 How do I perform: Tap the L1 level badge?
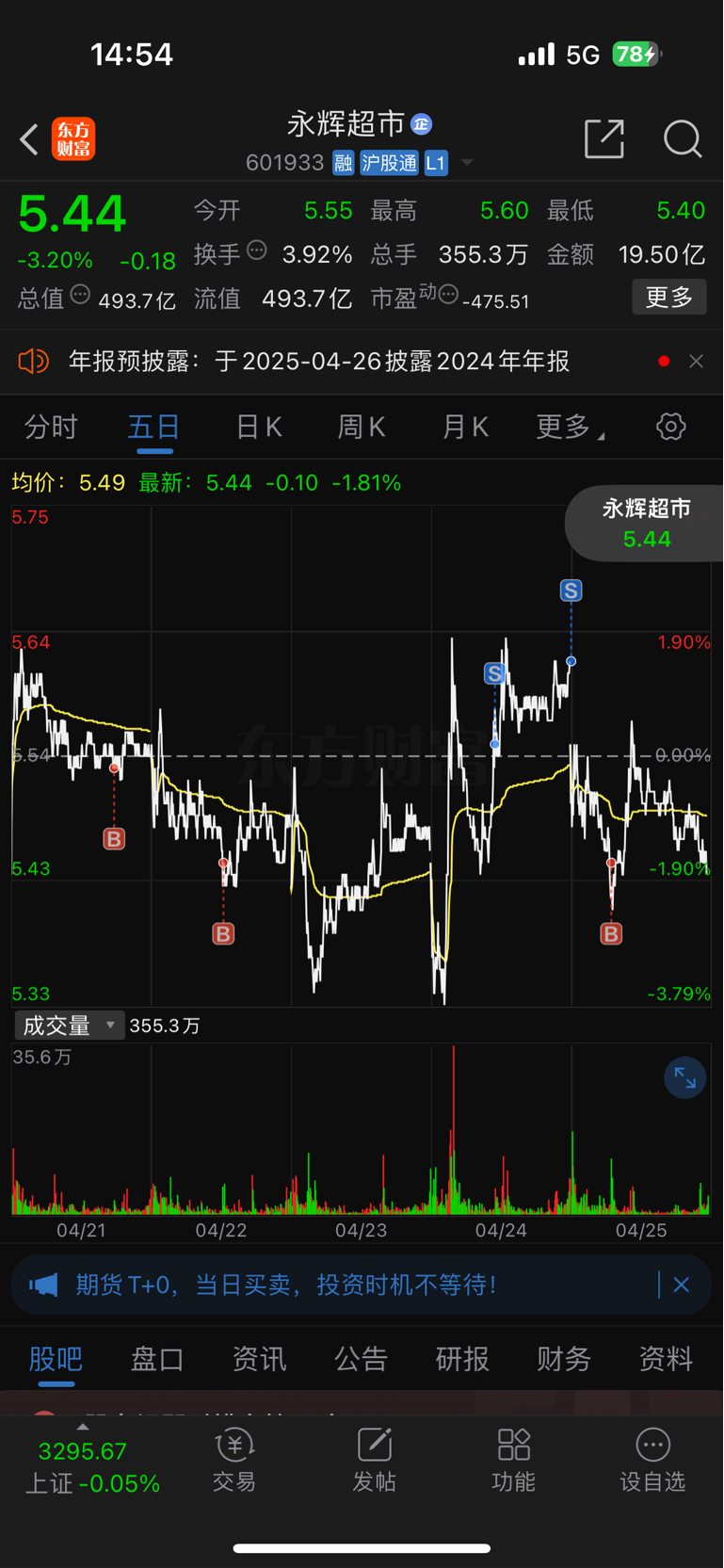(435, 163)
